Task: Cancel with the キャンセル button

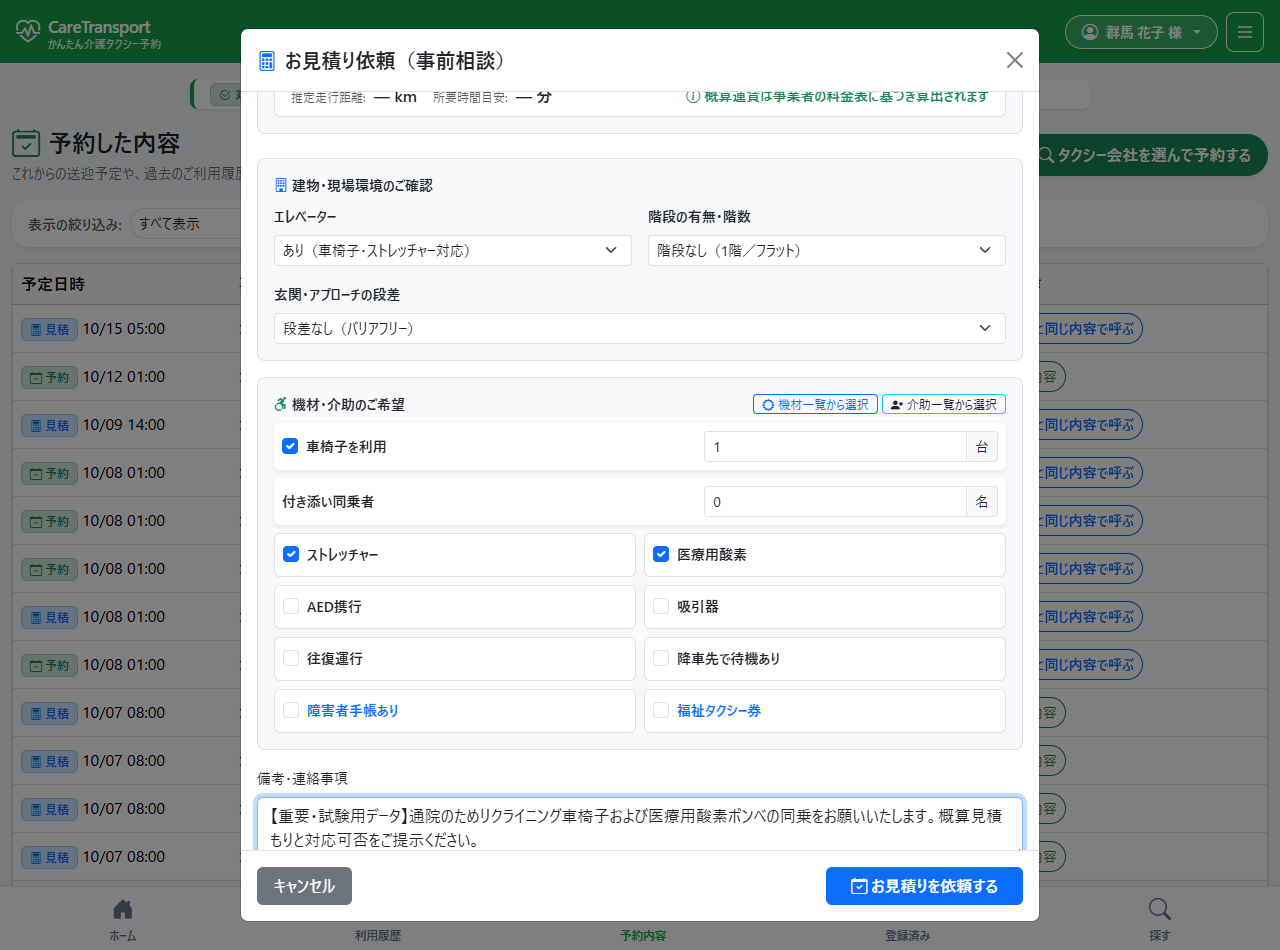Action: click(304, 886)
